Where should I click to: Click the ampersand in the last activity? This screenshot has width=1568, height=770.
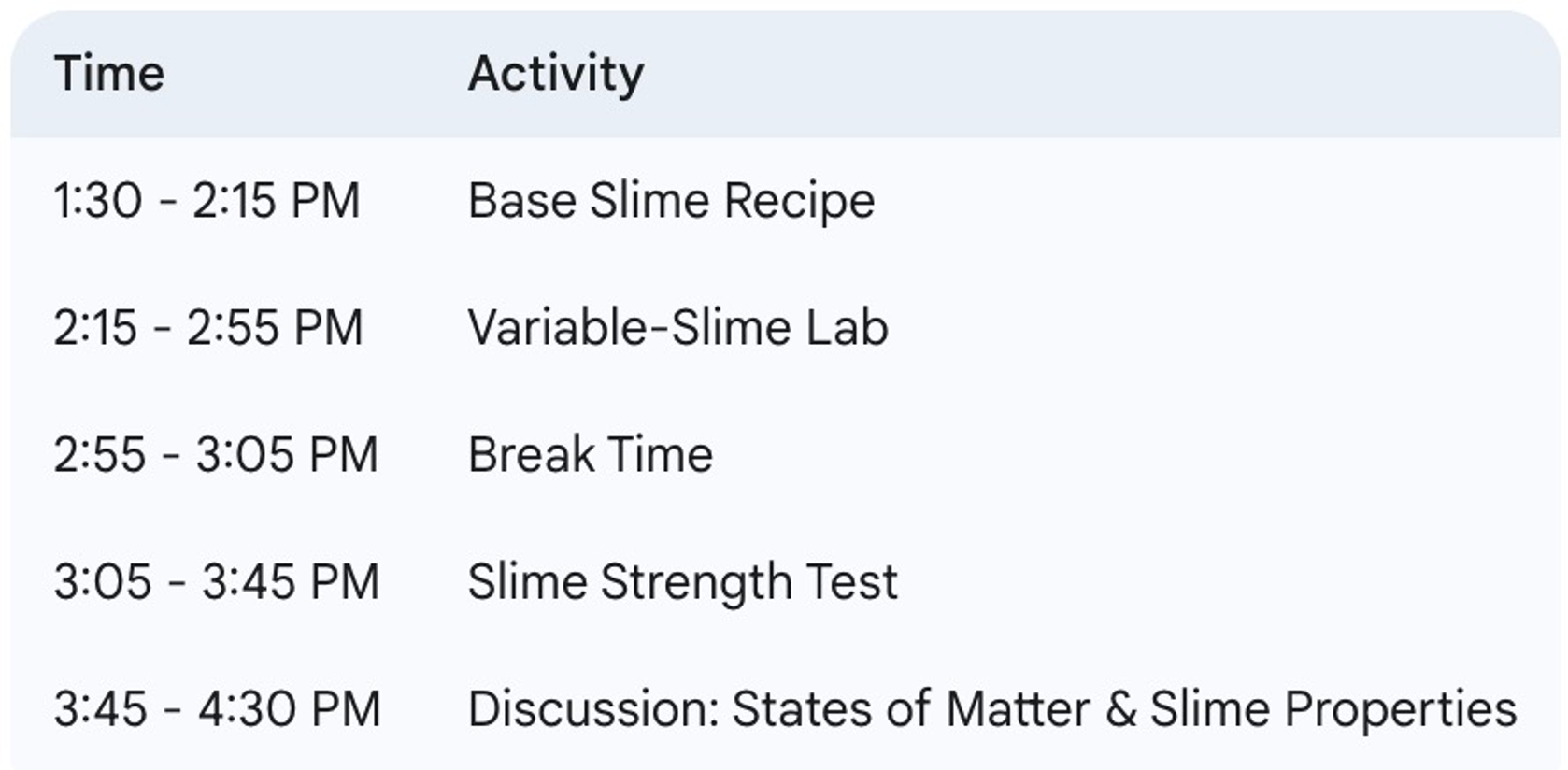[x=1120, y=709]
